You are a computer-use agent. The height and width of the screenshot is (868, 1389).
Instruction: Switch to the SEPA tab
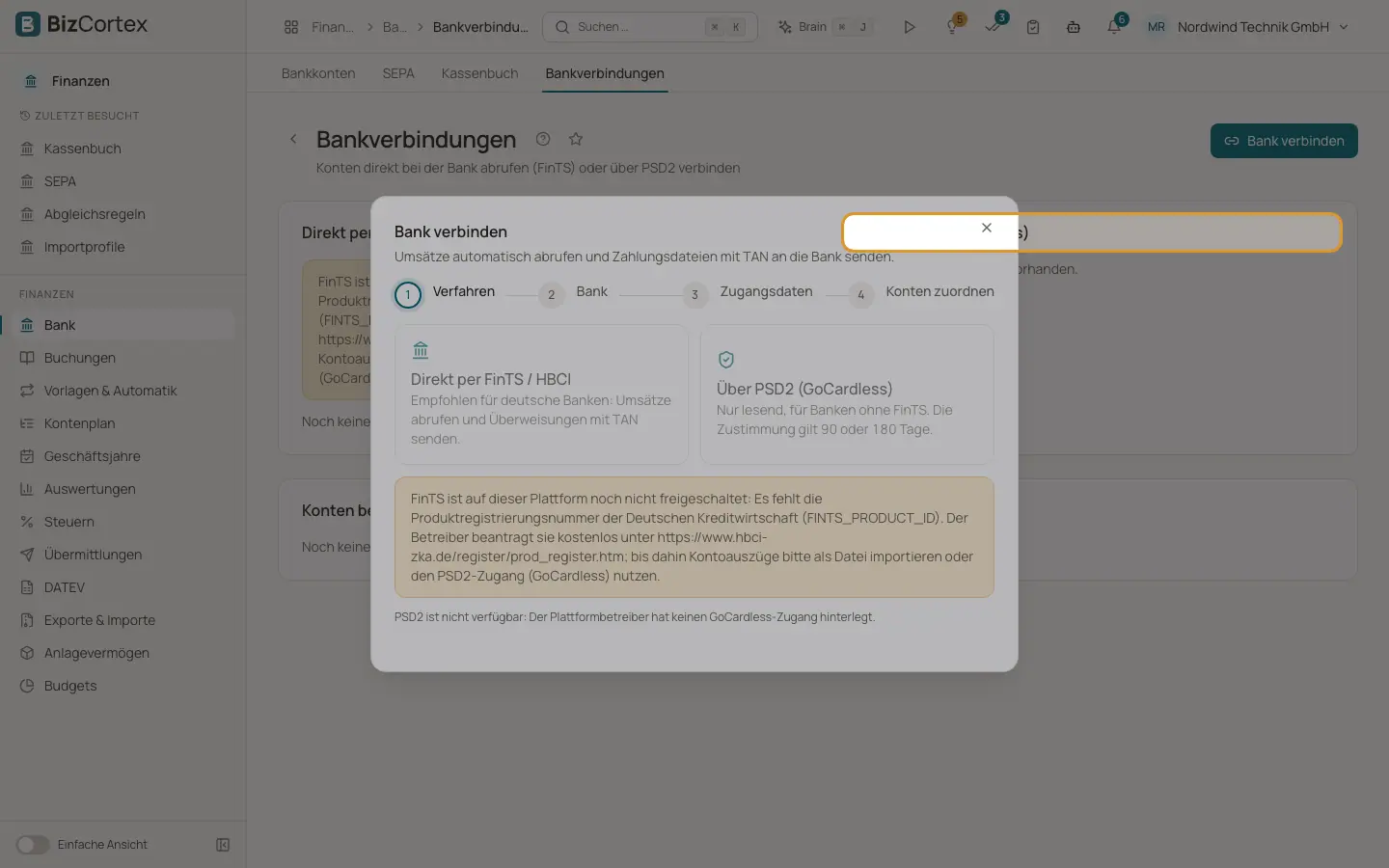pos(398,73)
